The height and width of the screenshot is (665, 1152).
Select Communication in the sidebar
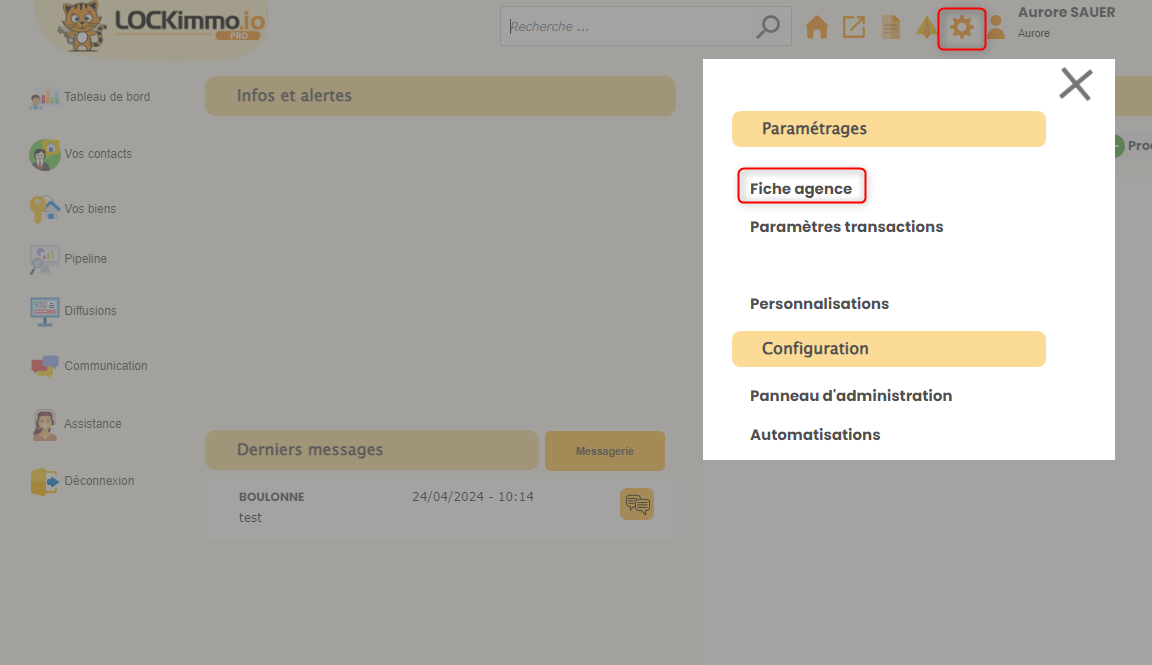106,366
